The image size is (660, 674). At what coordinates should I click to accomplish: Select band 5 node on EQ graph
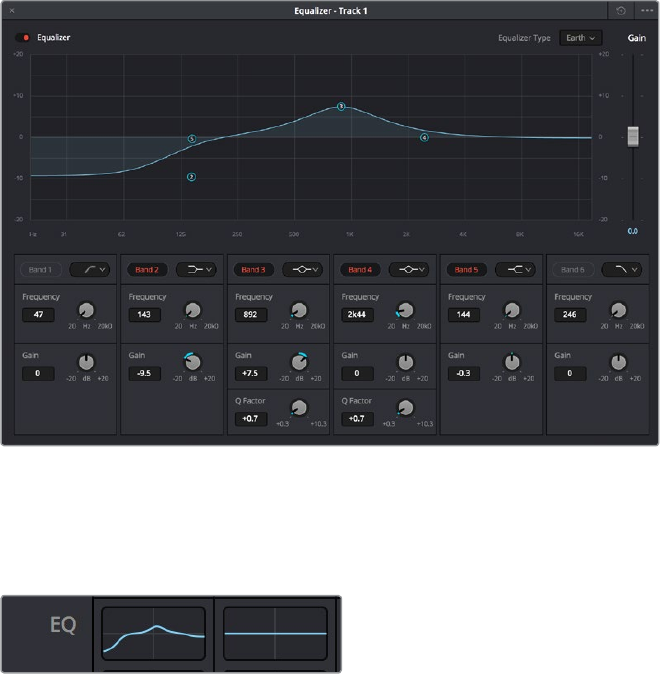[x=192, y=139]
